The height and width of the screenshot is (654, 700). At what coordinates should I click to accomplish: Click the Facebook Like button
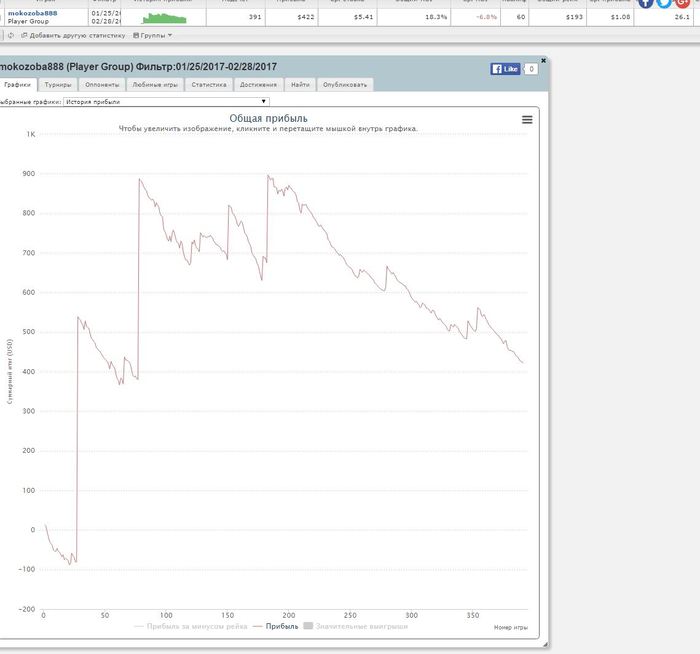pyautogui.click(x=505, y=69)
